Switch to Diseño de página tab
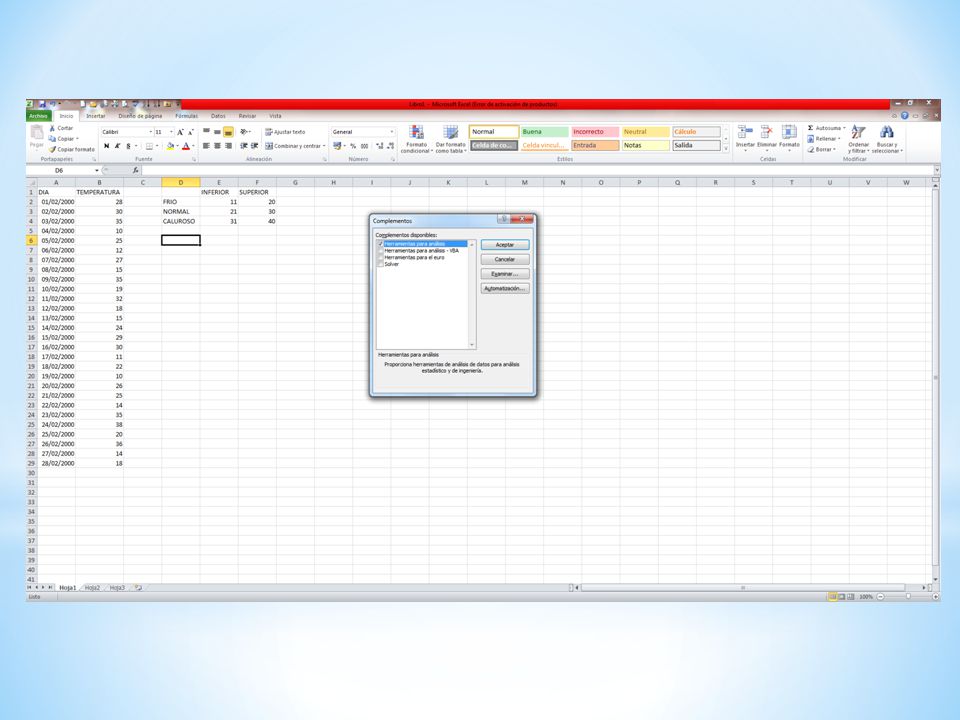Viewport: 960px width, 720px height. [140, 116]
